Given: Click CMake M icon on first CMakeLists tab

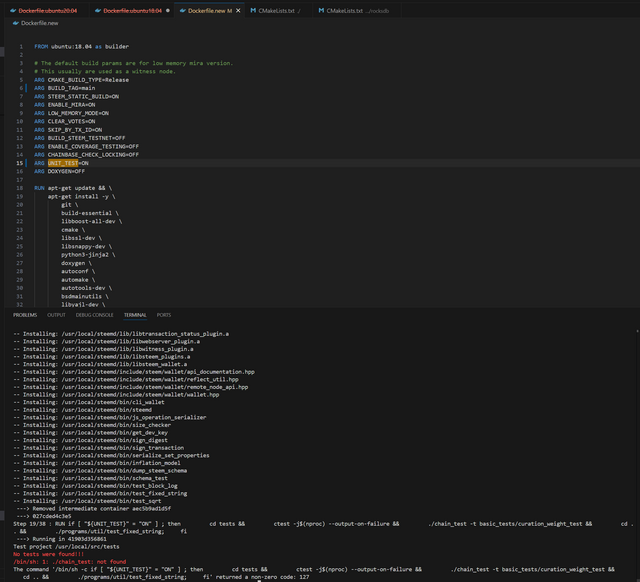Looking at the screenshot, I should [253, 11].
